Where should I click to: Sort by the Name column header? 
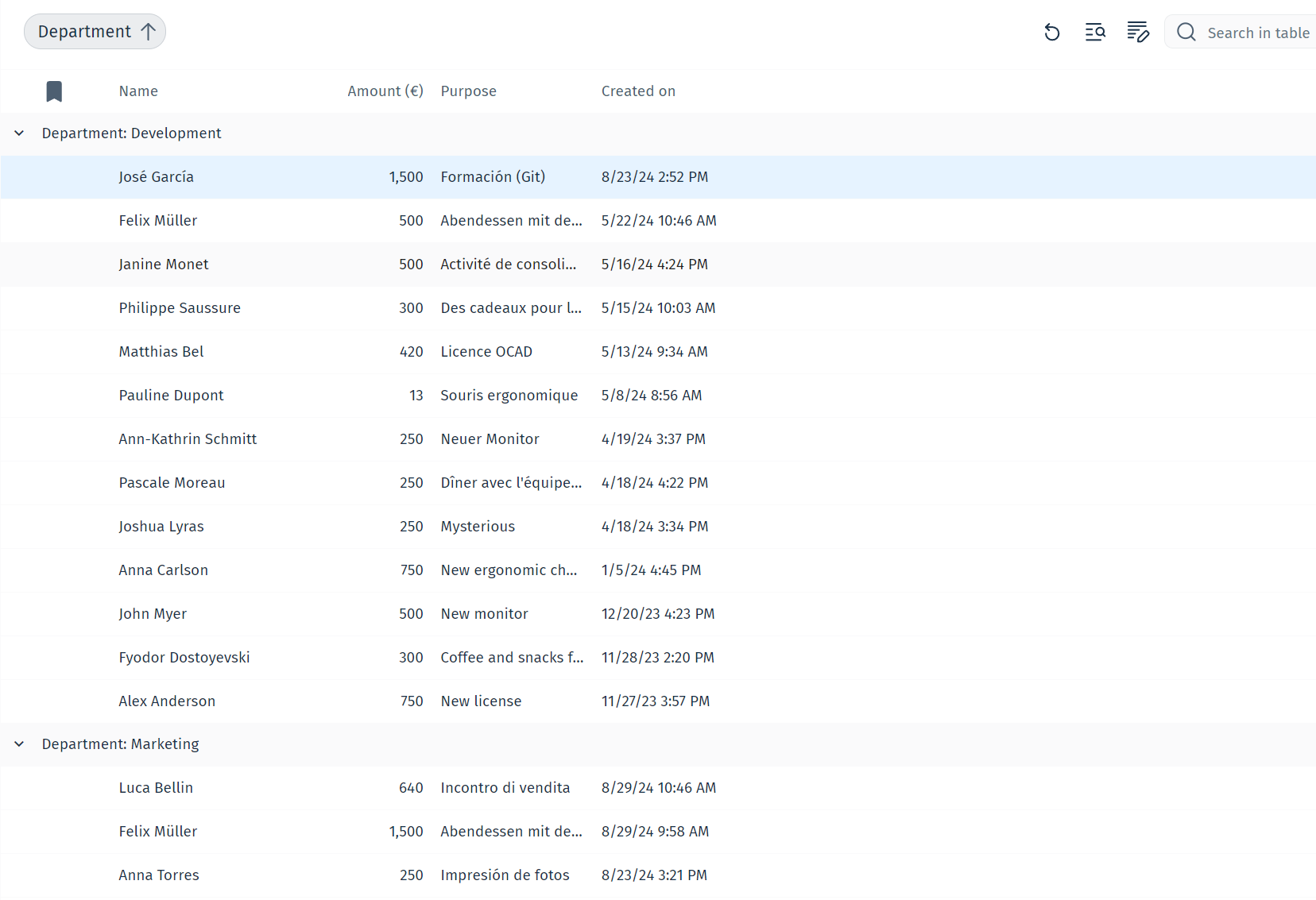coord(138,91)
